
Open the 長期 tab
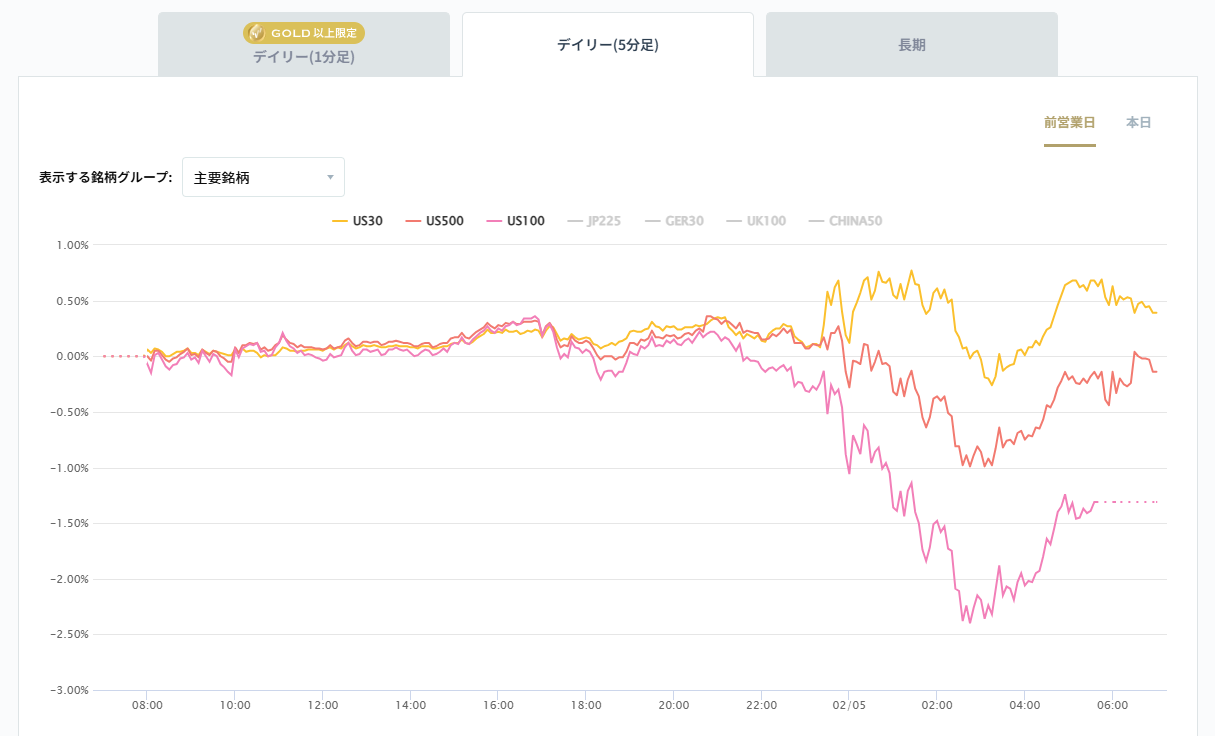coord(911,45)
